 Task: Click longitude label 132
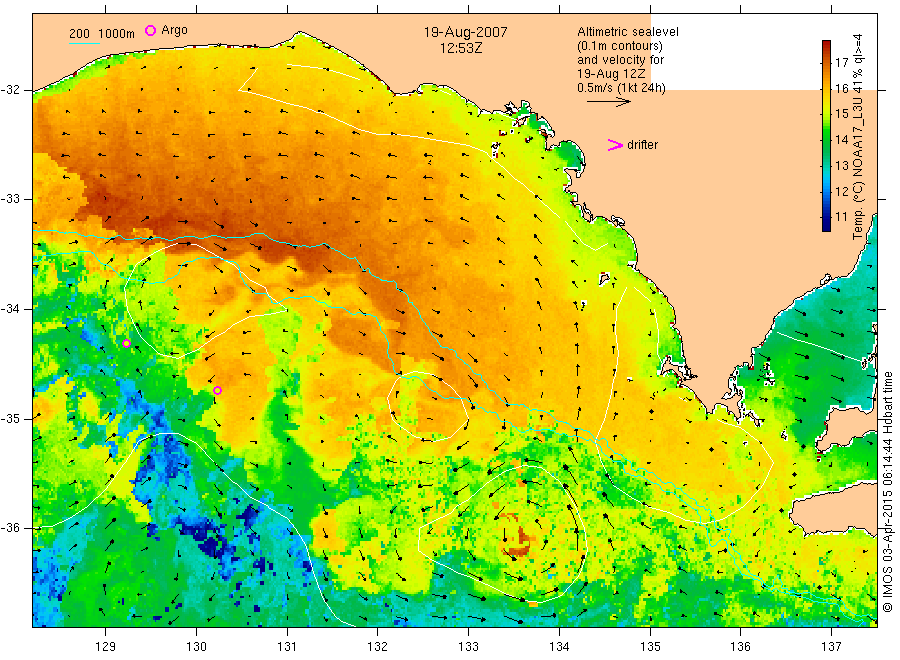[378, 647]
